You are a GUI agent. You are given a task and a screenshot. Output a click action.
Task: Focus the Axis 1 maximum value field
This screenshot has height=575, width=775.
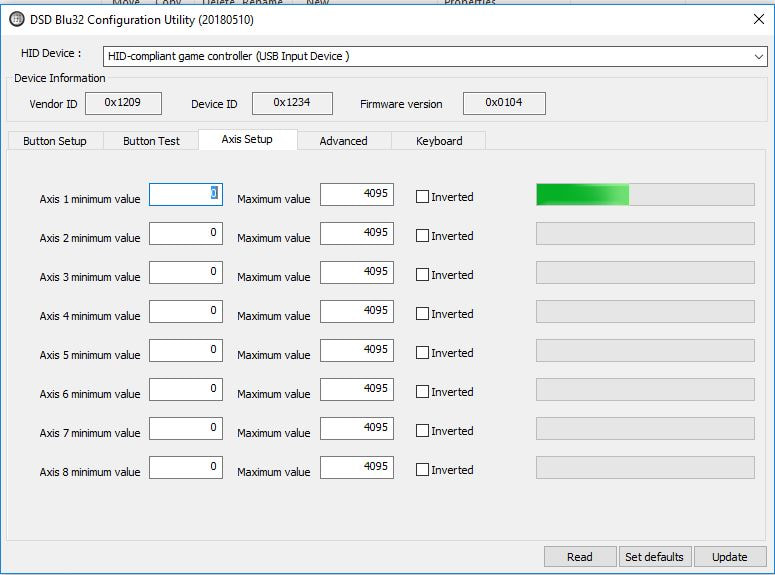356,194
